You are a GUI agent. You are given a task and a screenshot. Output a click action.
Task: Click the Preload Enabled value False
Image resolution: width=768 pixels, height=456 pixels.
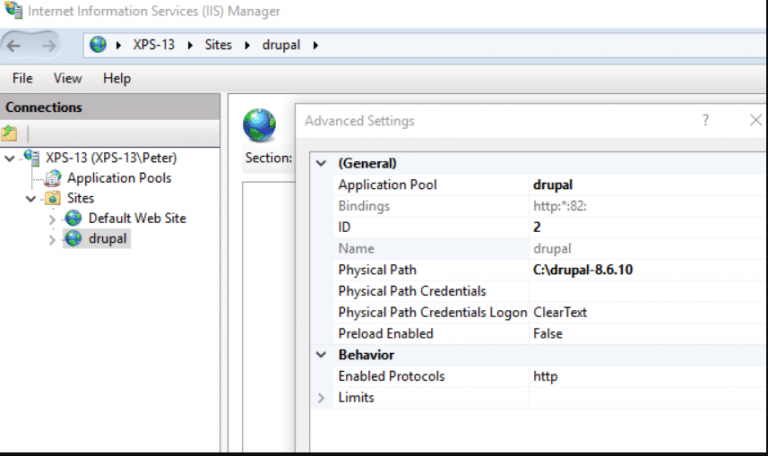pyautogui.click(x=548, y=334)
